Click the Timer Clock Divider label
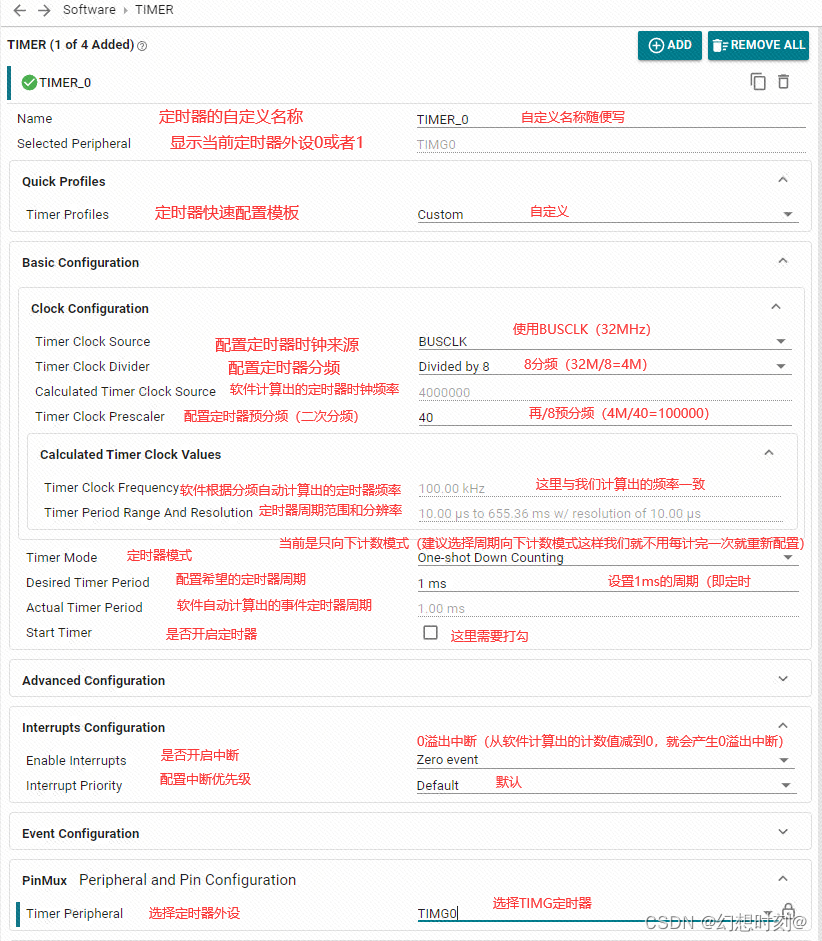This screenshot has height=941, width=822. click(x=92, y=367)
